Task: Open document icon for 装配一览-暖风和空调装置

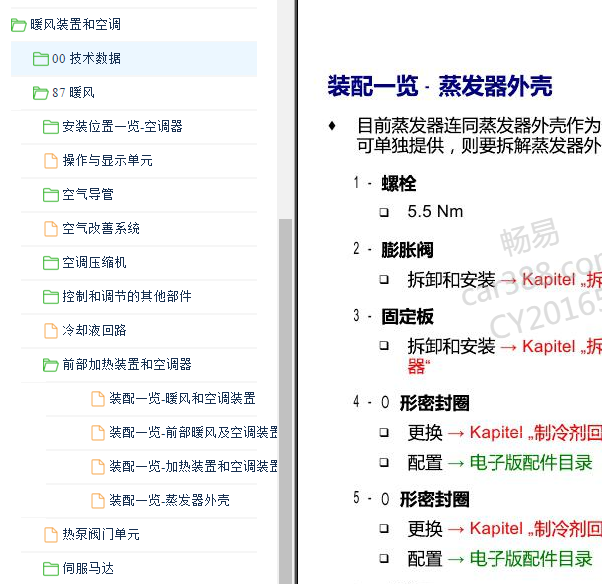Action: coord(98,399)
